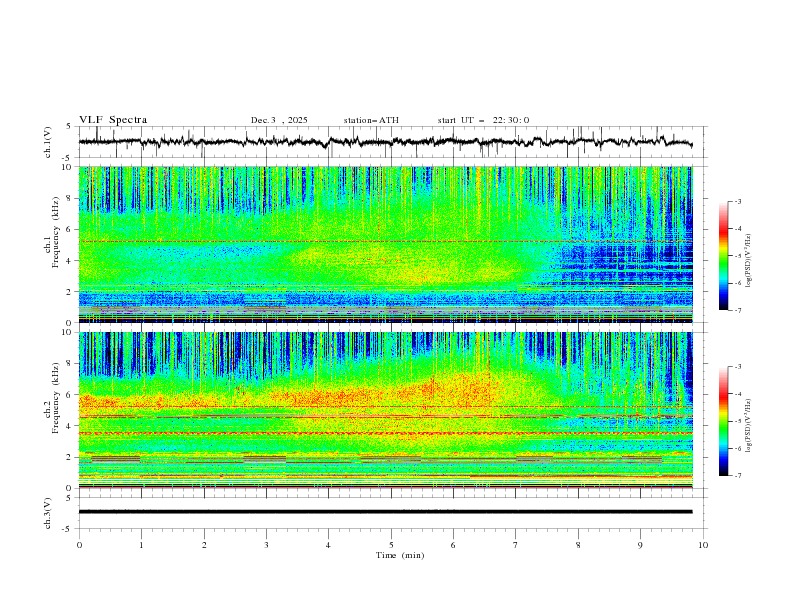Click the "ch.1(V)" axis label
This screenshot has width=792, height=612.
[x=48, y=142]
